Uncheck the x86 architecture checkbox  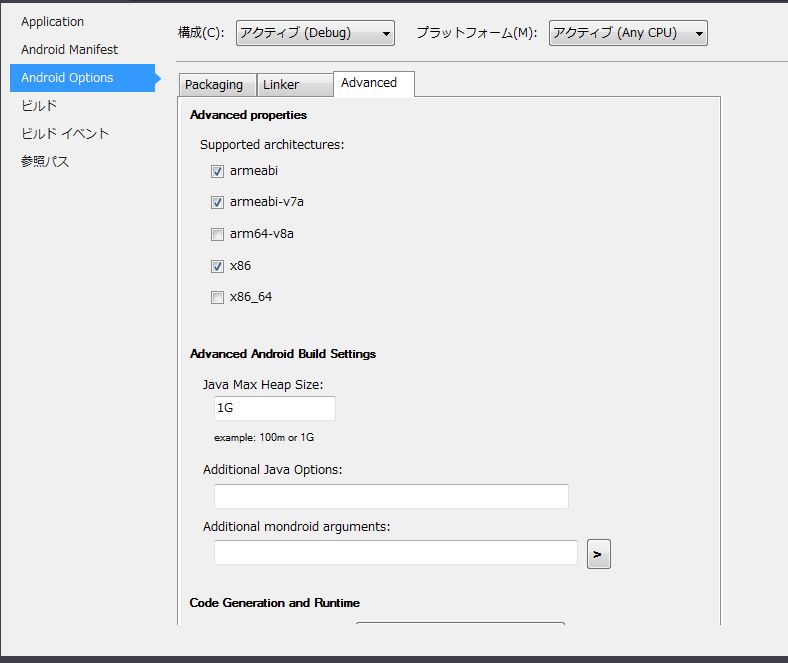click(217, 266)
